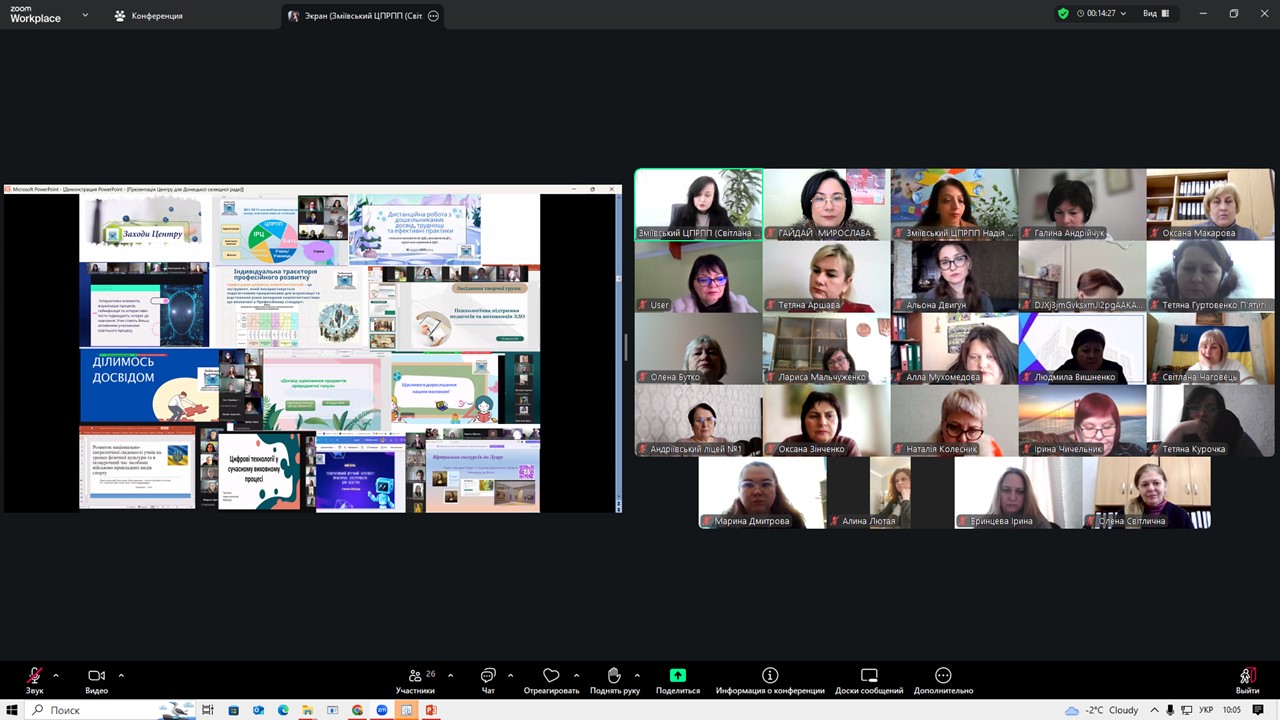This screenshot has width=1280, height=720.
Task: Expand audio options arrow next to Звук
Action: click(56, 675)
